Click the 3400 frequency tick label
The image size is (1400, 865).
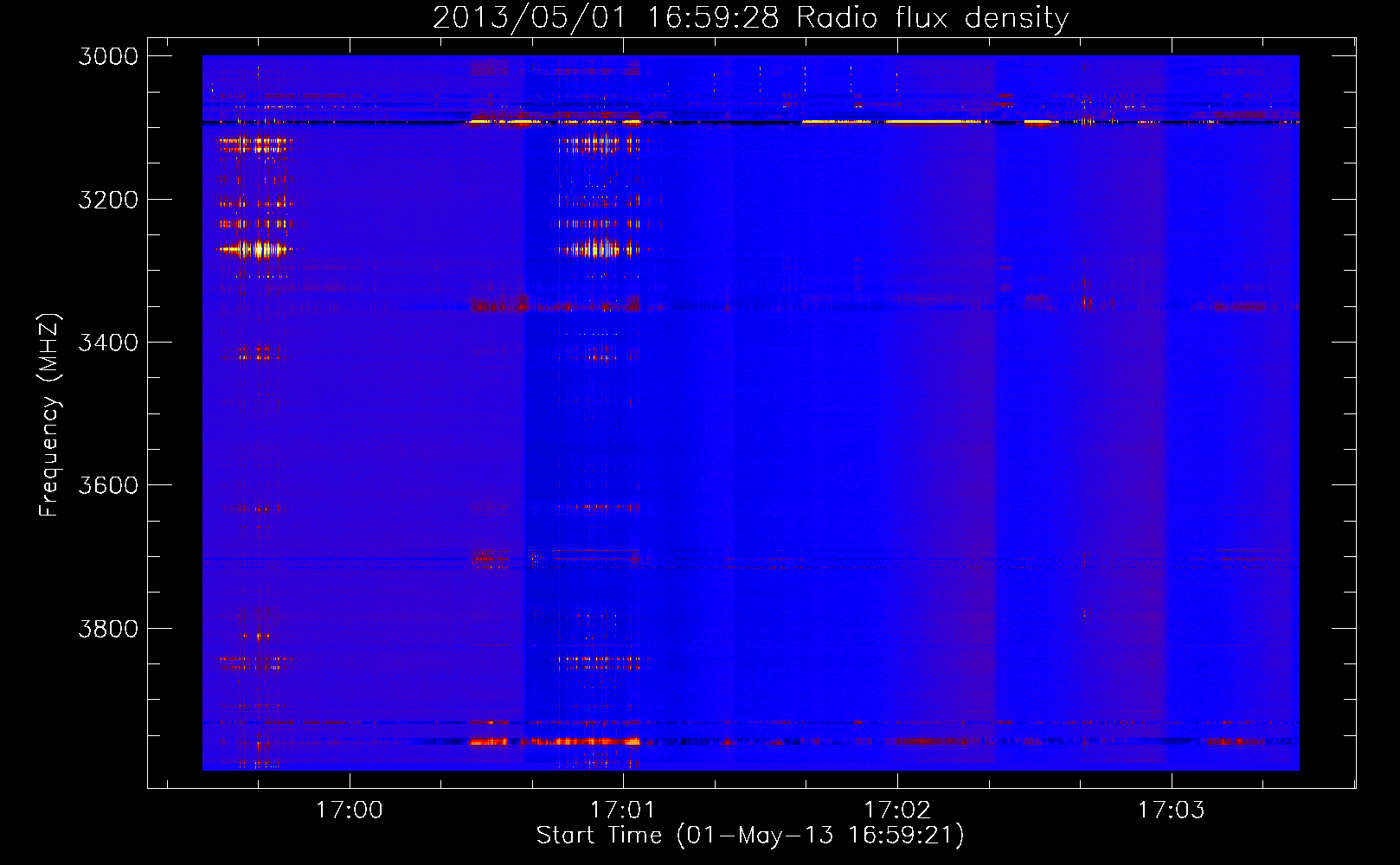108,343
